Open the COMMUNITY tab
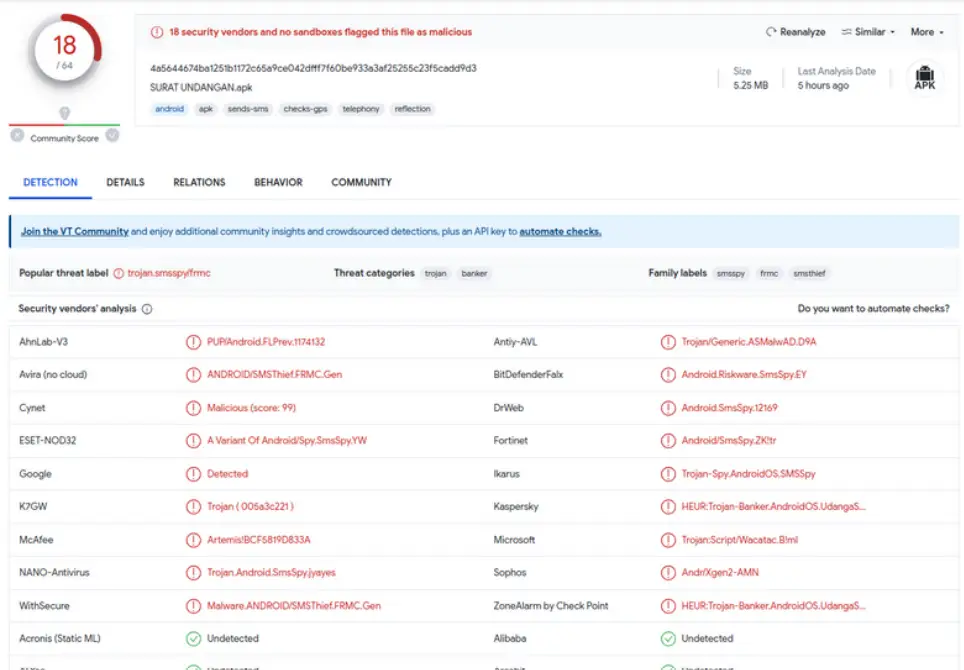The height and width of the screenshot is (670, 964). pyautogui.click(x=362, y=182)
